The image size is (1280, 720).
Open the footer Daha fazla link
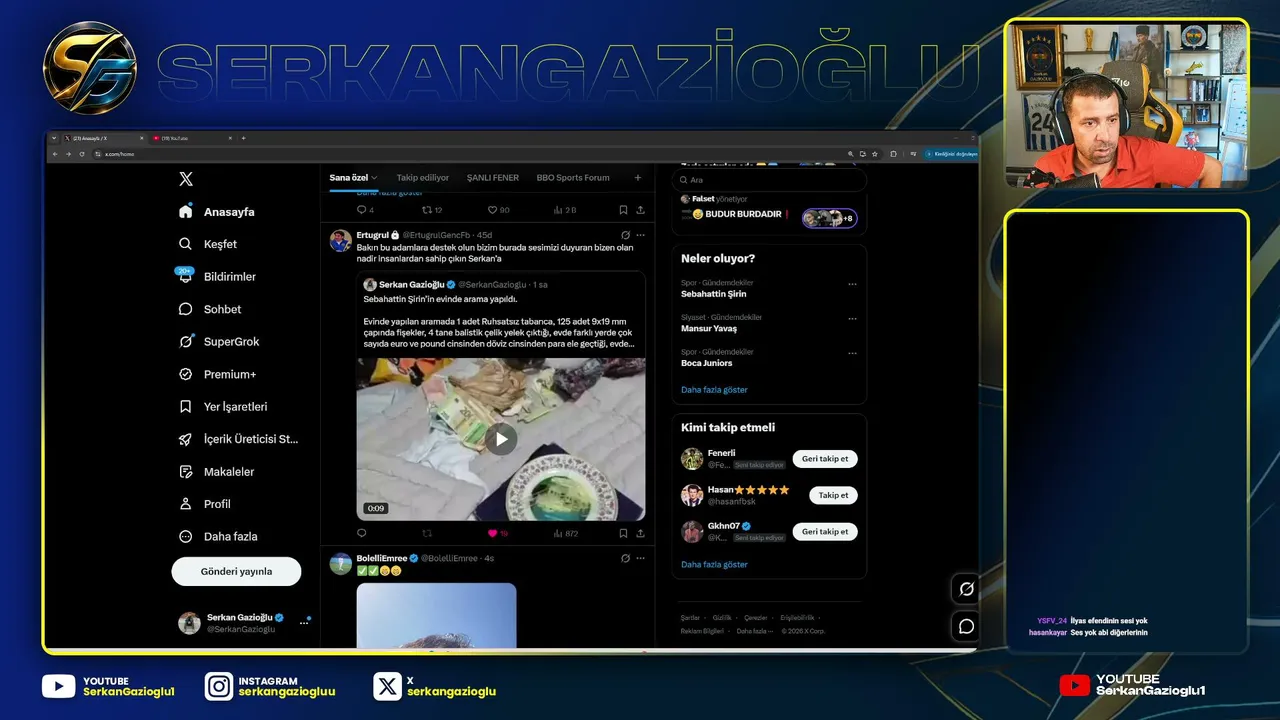[754, 631]
